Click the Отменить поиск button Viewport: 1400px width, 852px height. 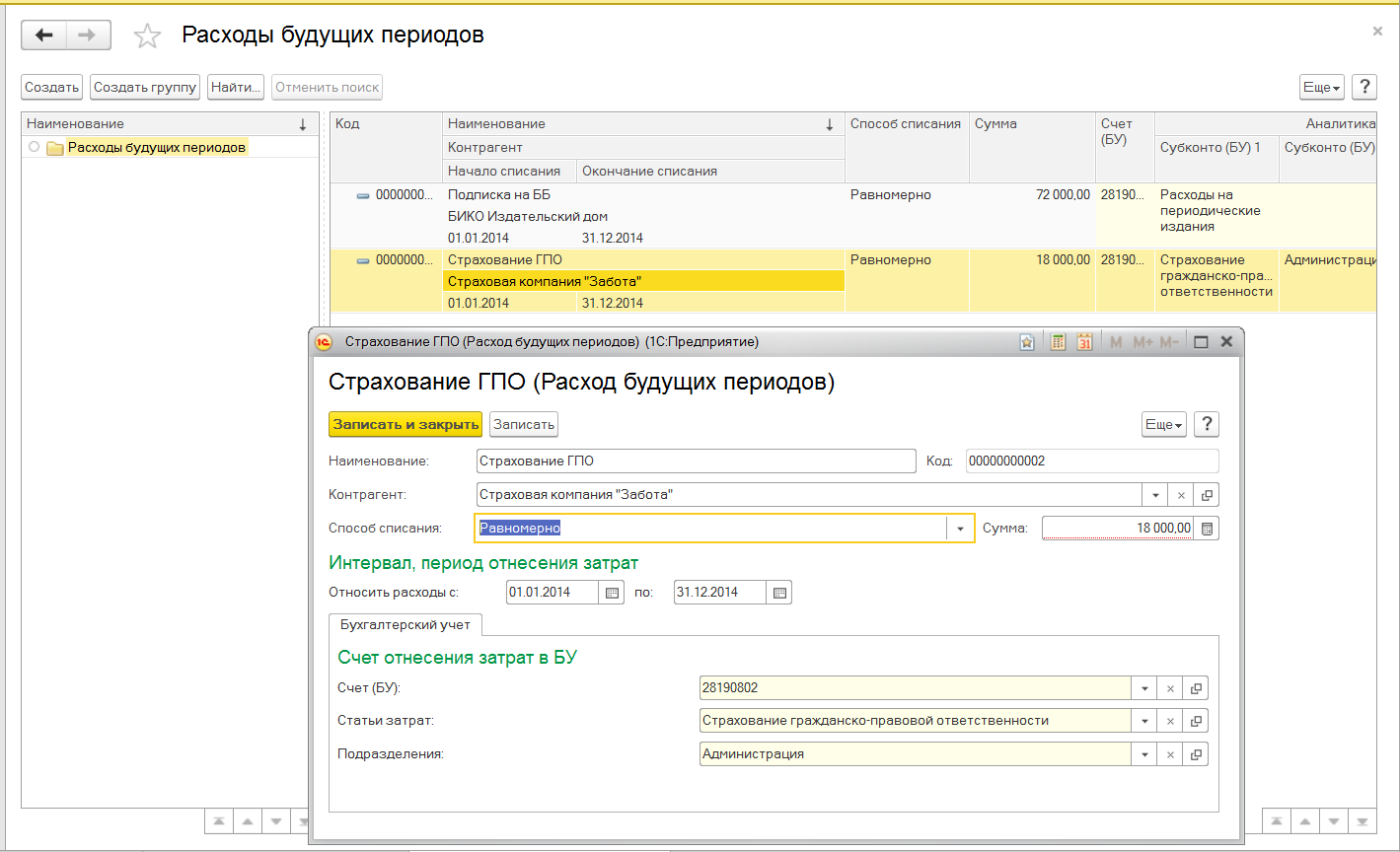click(x=328, y=87)
